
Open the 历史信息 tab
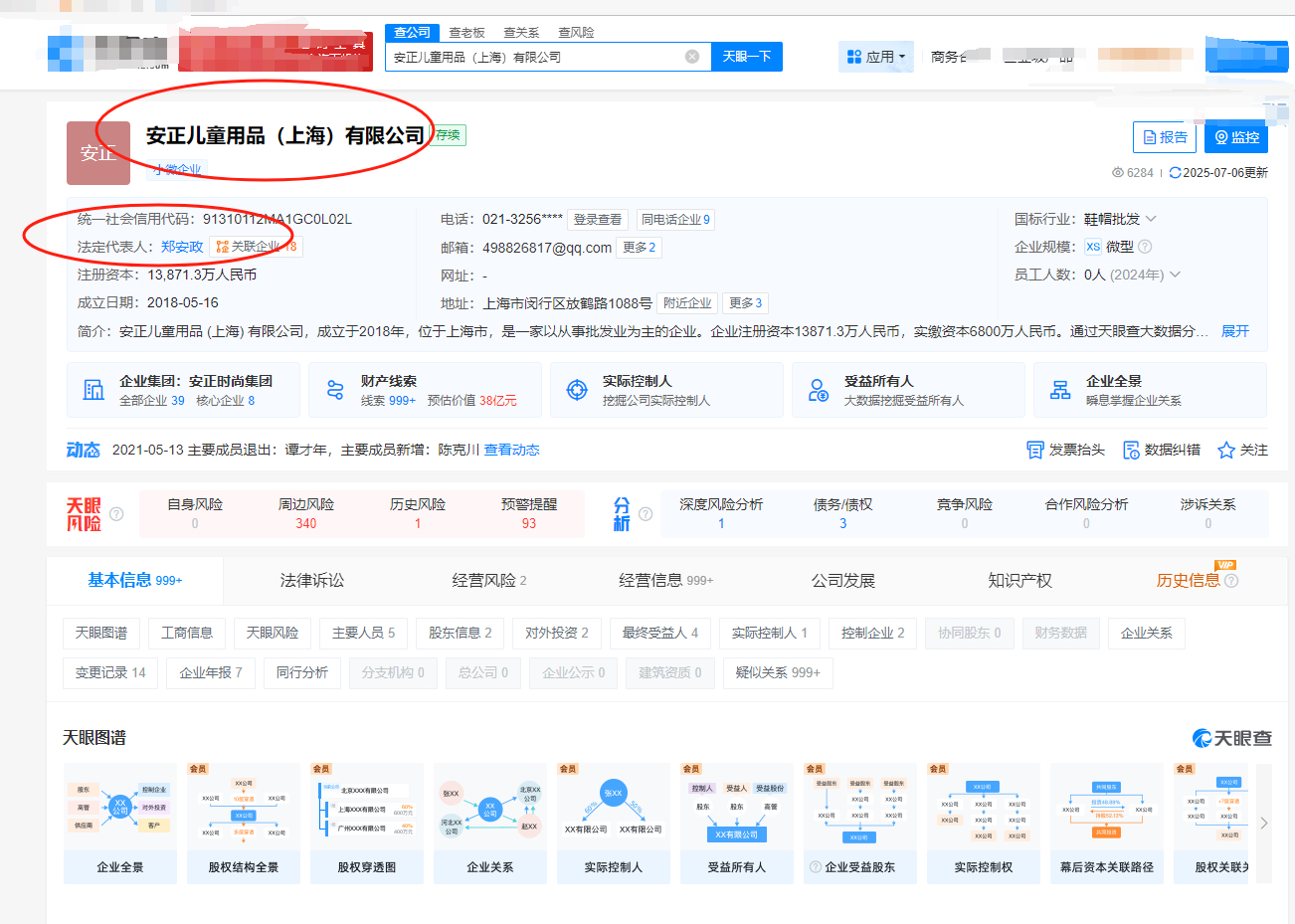tap(1188, 580)
